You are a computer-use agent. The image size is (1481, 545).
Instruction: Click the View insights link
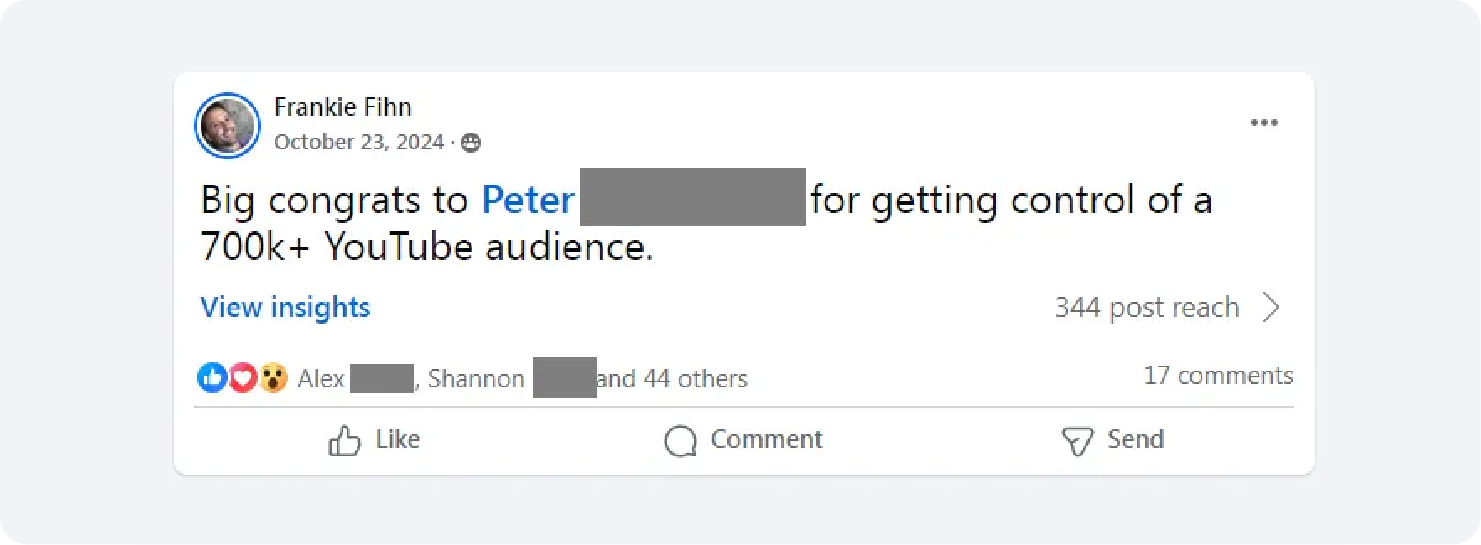[x=285, y=307]
